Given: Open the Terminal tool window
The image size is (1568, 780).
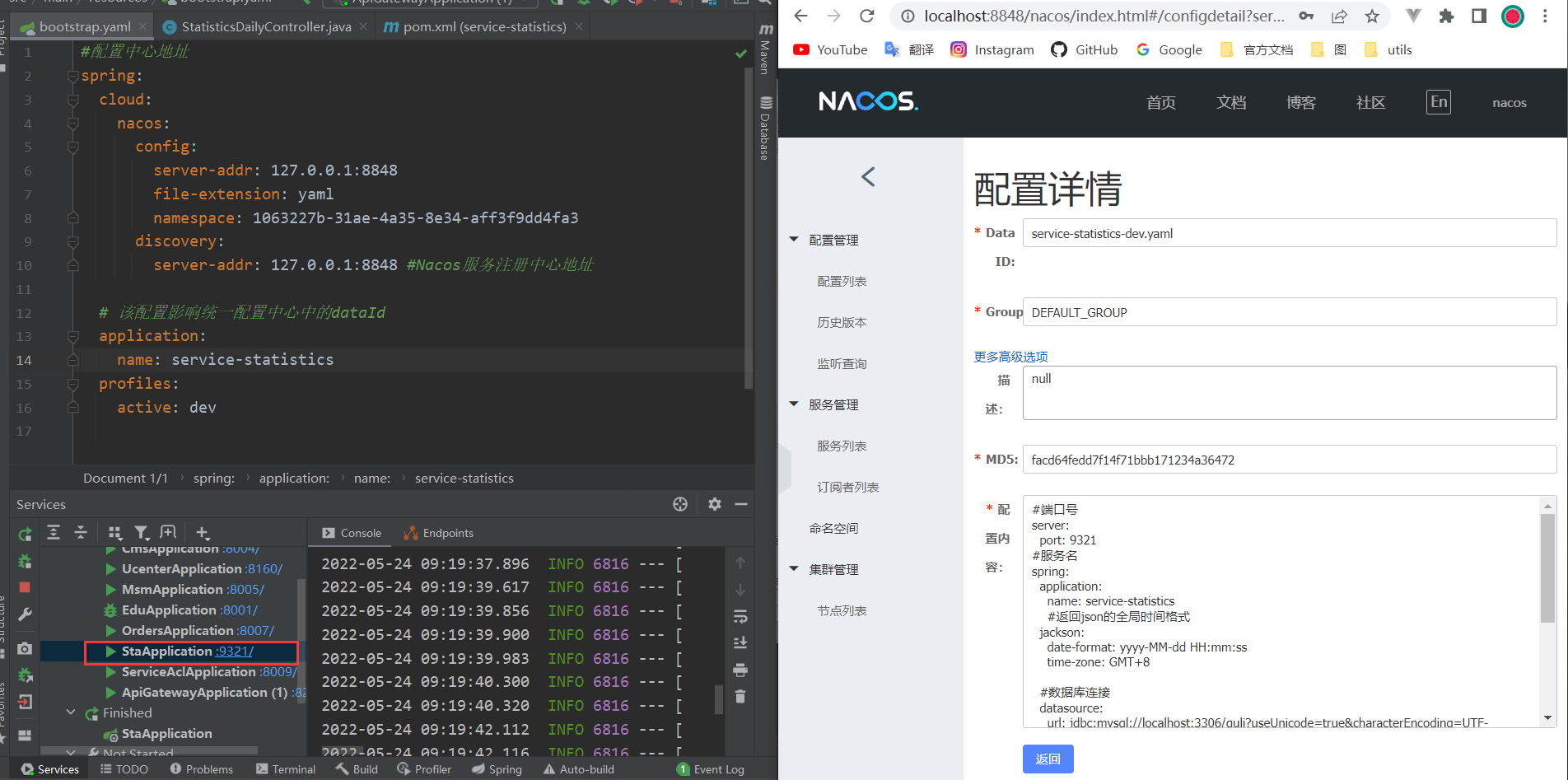Looking at the screenshot, I should click(286, 769).
